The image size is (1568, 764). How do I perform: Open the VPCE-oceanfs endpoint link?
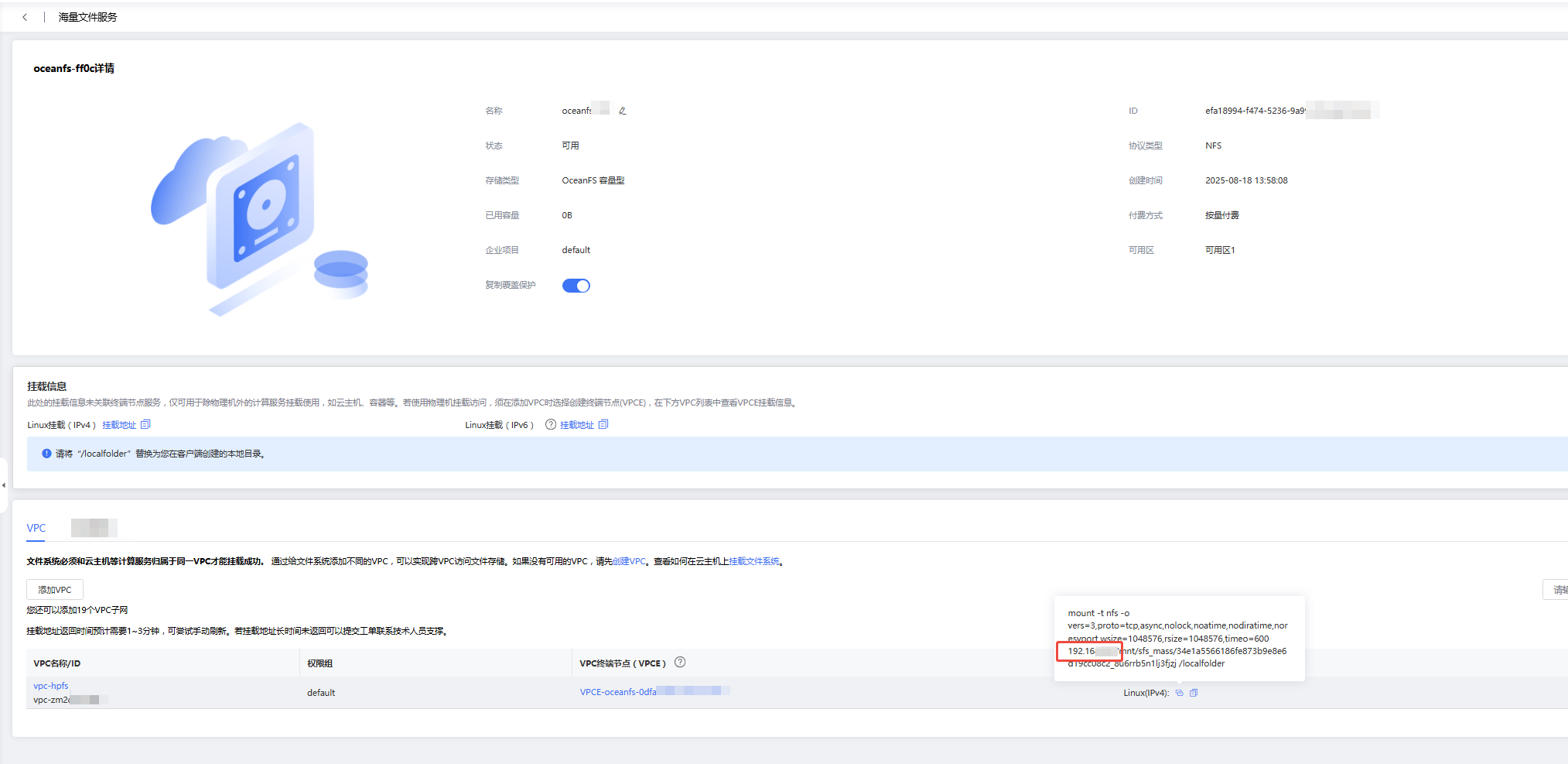click(x=654, y=692)
